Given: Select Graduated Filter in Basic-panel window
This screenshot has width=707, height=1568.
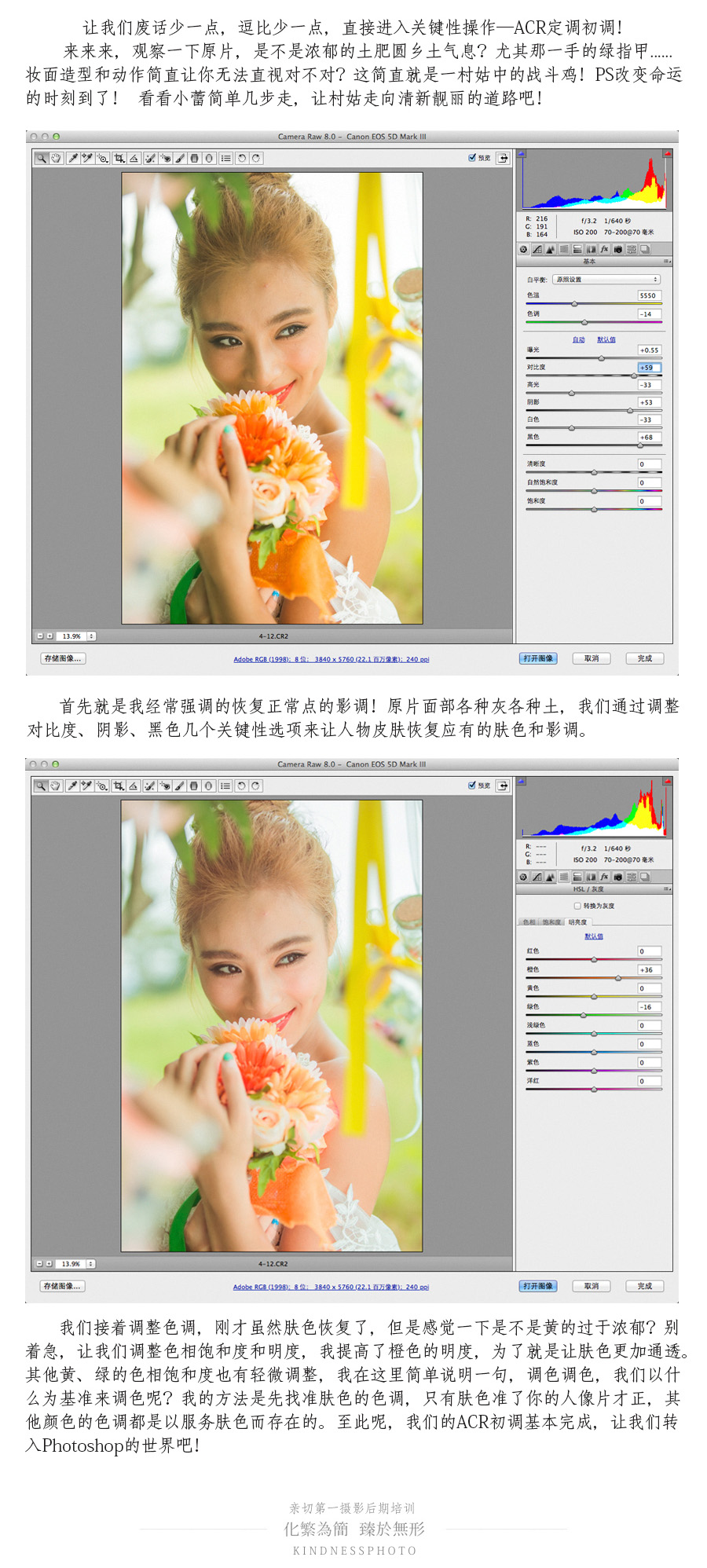Looking at the screenshot, I should [194, 158].
